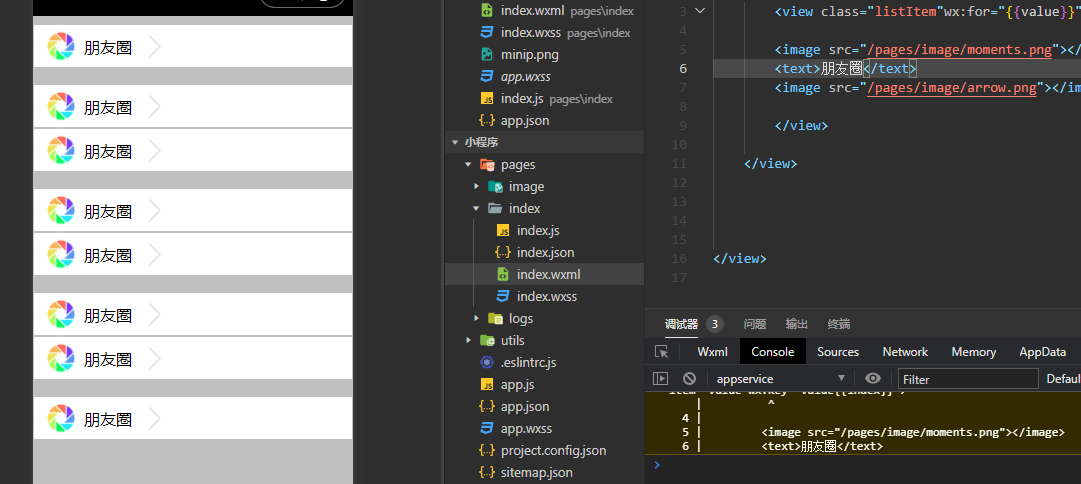Open the 终端 panel tab
This screenshot has width=1081, height=484.
tap(839, 324)
